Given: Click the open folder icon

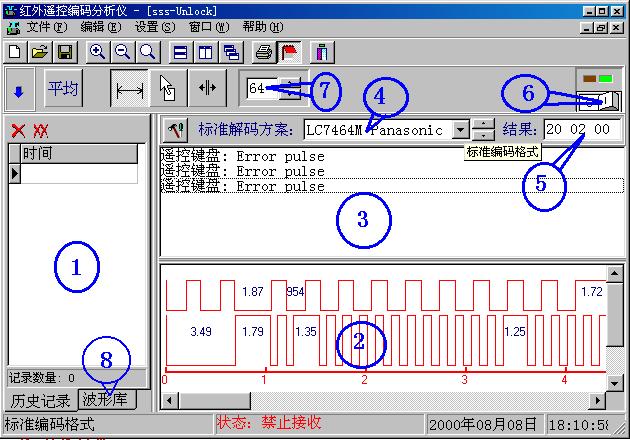Looking at the screenshot, I should [39, 52].
